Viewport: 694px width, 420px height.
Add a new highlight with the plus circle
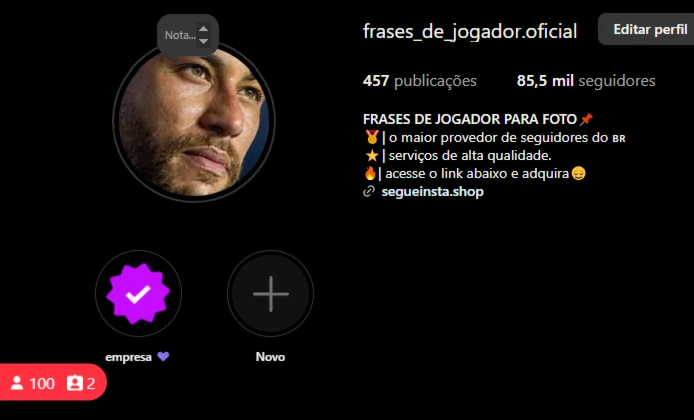[x=270, y=293]
